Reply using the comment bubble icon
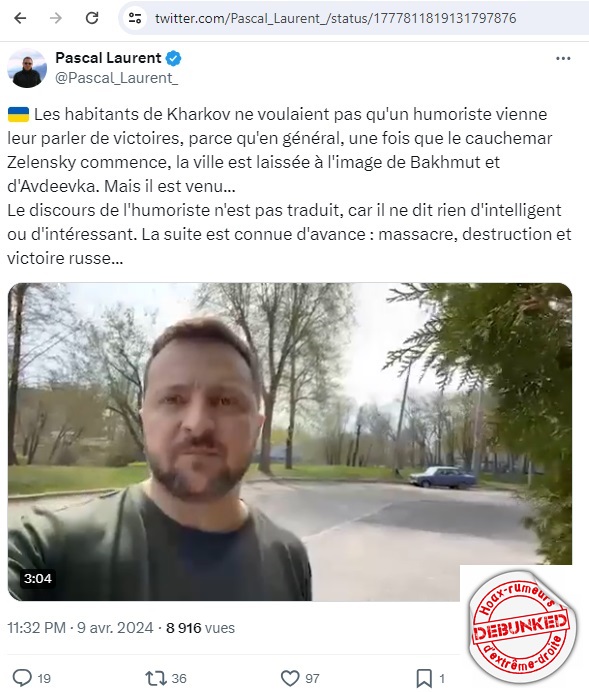The height and width of the screenshot is (692, 589). tap(22, 678)
